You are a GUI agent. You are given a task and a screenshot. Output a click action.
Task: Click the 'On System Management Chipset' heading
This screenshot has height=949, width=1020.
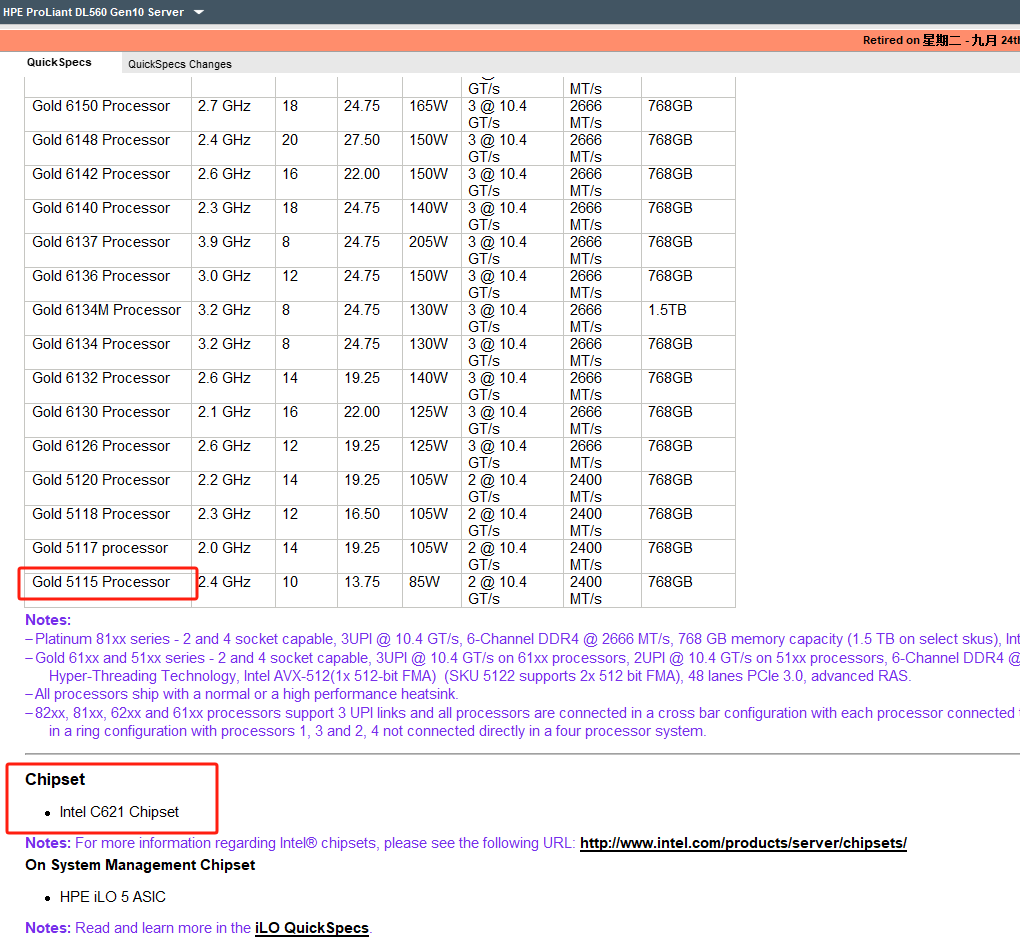pyautogui.click(x=140, y=865)
